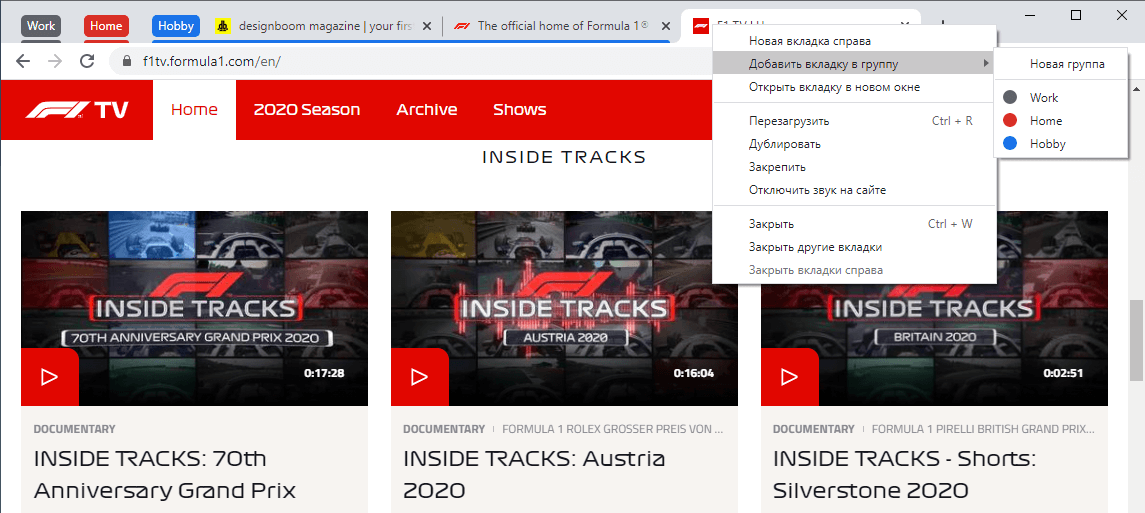Open the Home tab group chip
This screenshot has height=513, width=1145.
[107, 26]
